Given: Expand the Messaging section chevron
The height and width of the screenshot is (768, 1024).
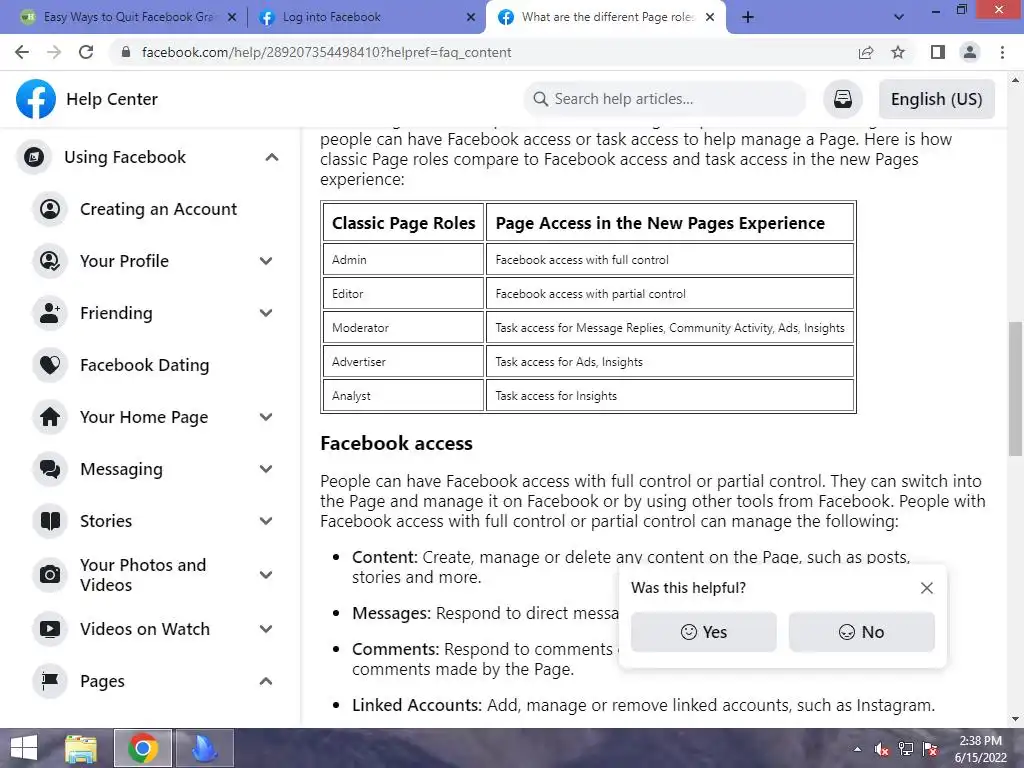Looking at the screenshot, I should click(266, 469).
